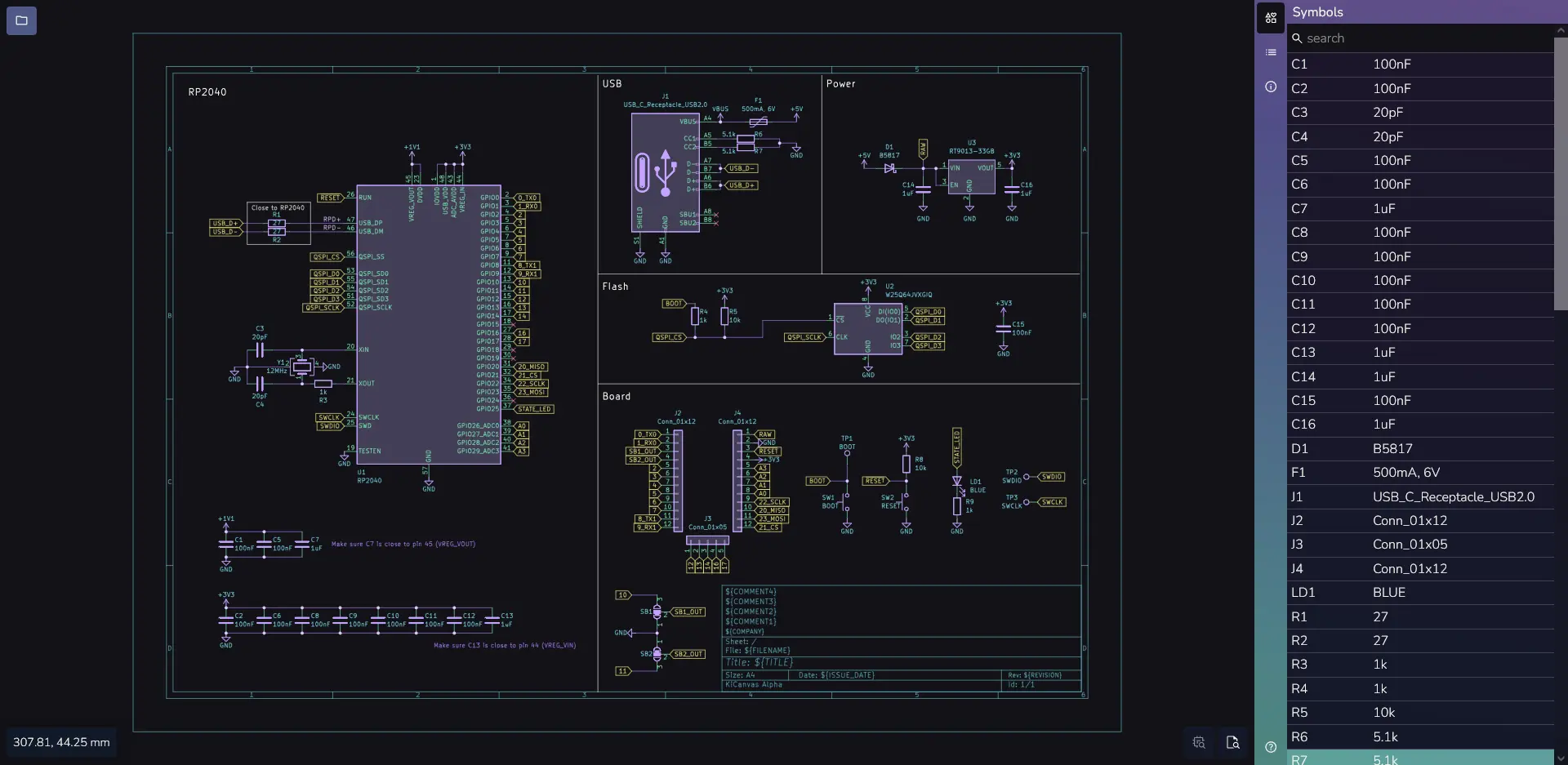Viewport: 1568px width, 765px height.
Task: Select row R5 10k in Symbols list
Action: point(1420,713)
